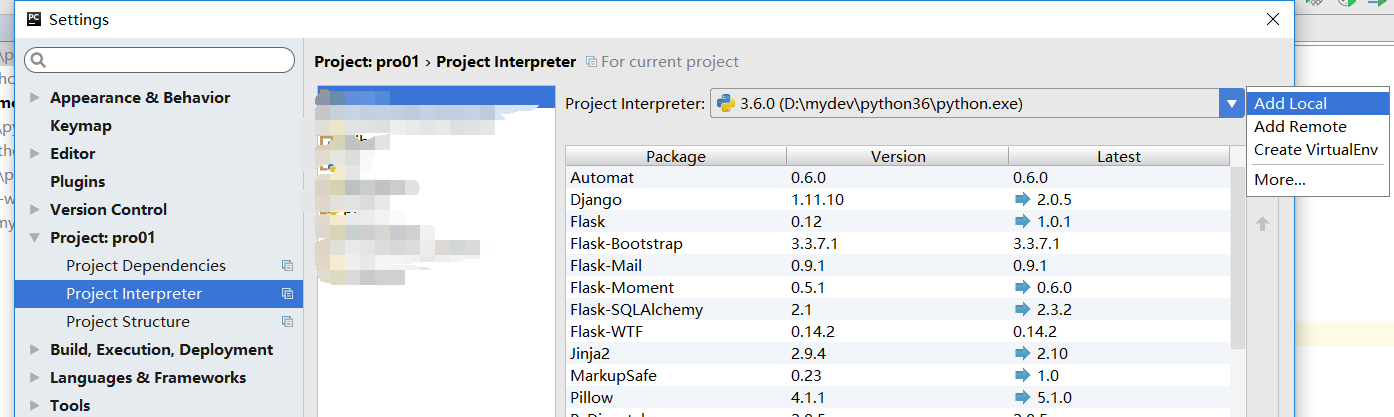Select the Jinja2 package row
The image size is (1394, 417).
click(x=898, y=354)
